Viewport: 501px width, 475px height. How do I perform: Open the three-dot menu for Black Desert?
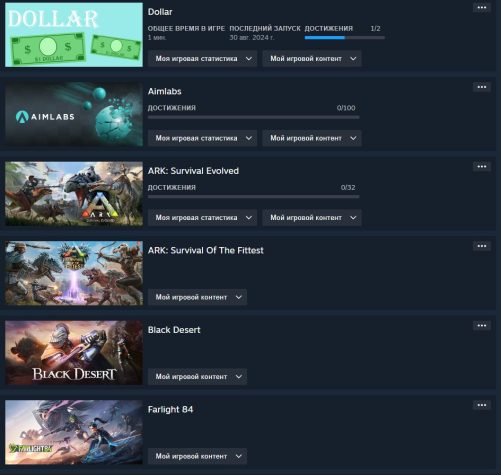coord(482,326)
